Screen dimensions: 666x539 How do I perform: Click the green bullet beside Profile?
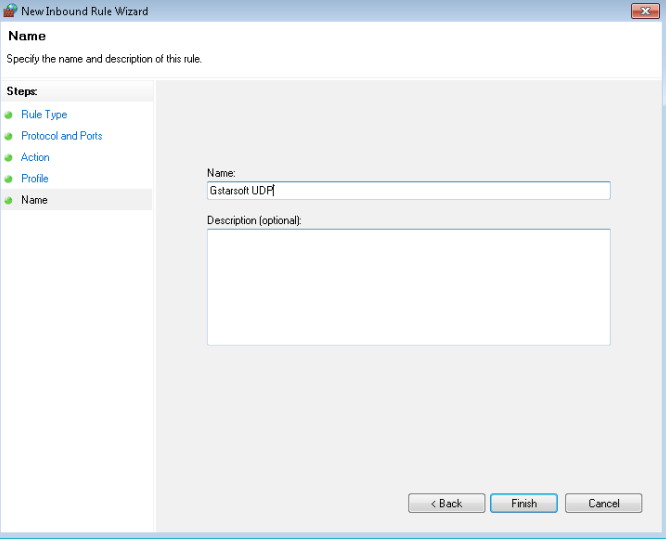point(8,179)
